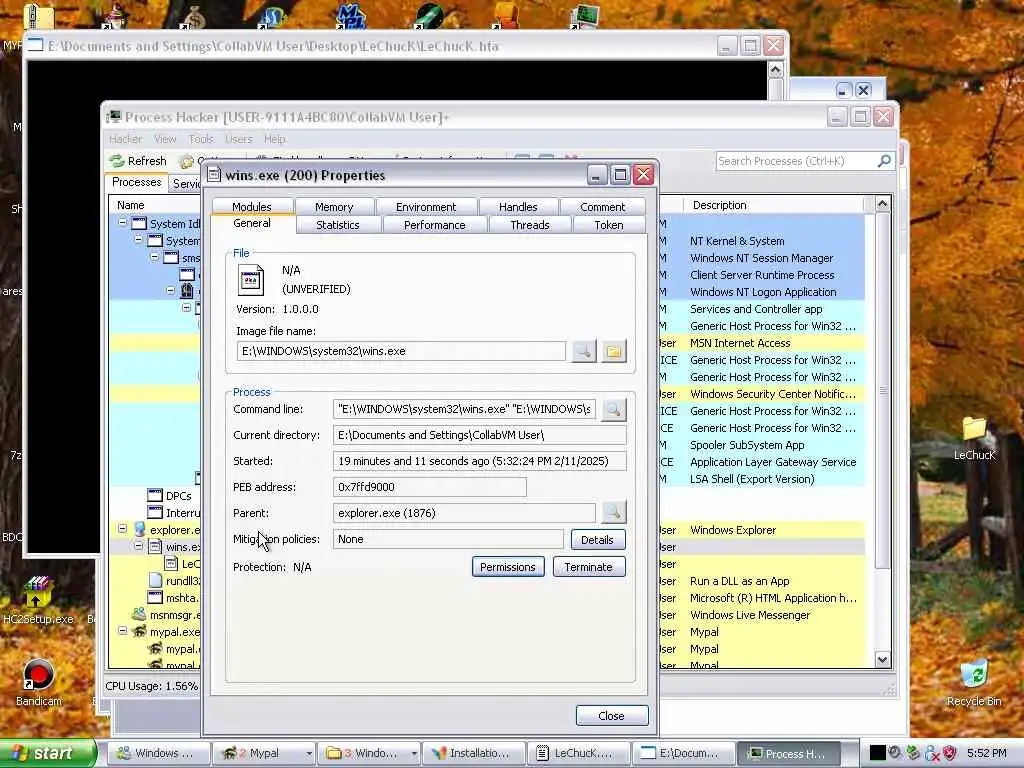Click the mypal.exe parent process icon
Screen dimensions: 1024x768
tap(139, 632)
